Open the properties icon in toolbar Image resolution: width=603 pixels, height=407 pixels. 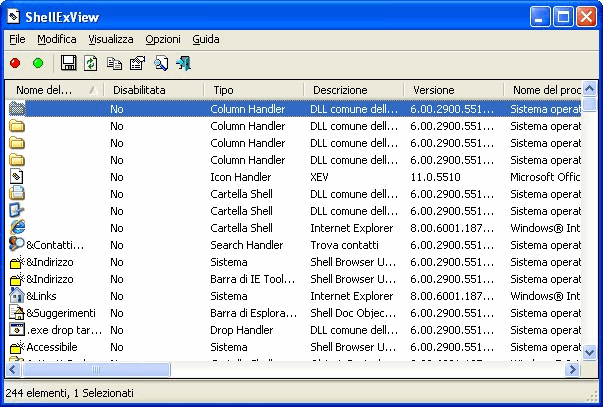pyautogui.click(x=137, y=63)
